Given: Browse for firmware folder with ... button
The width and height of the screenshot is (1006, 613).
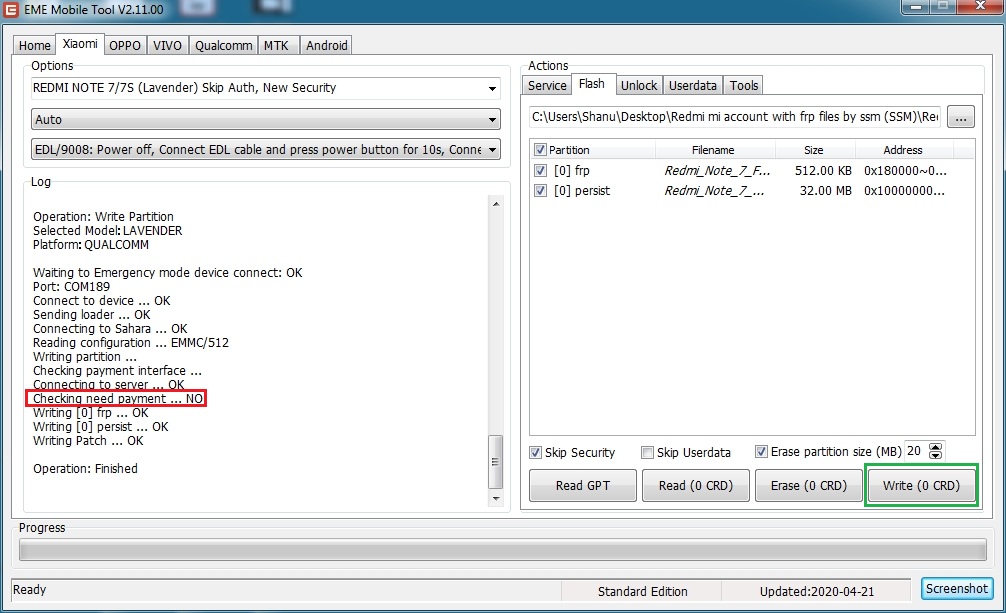Looking at the screenshot, I should [960, 117].
